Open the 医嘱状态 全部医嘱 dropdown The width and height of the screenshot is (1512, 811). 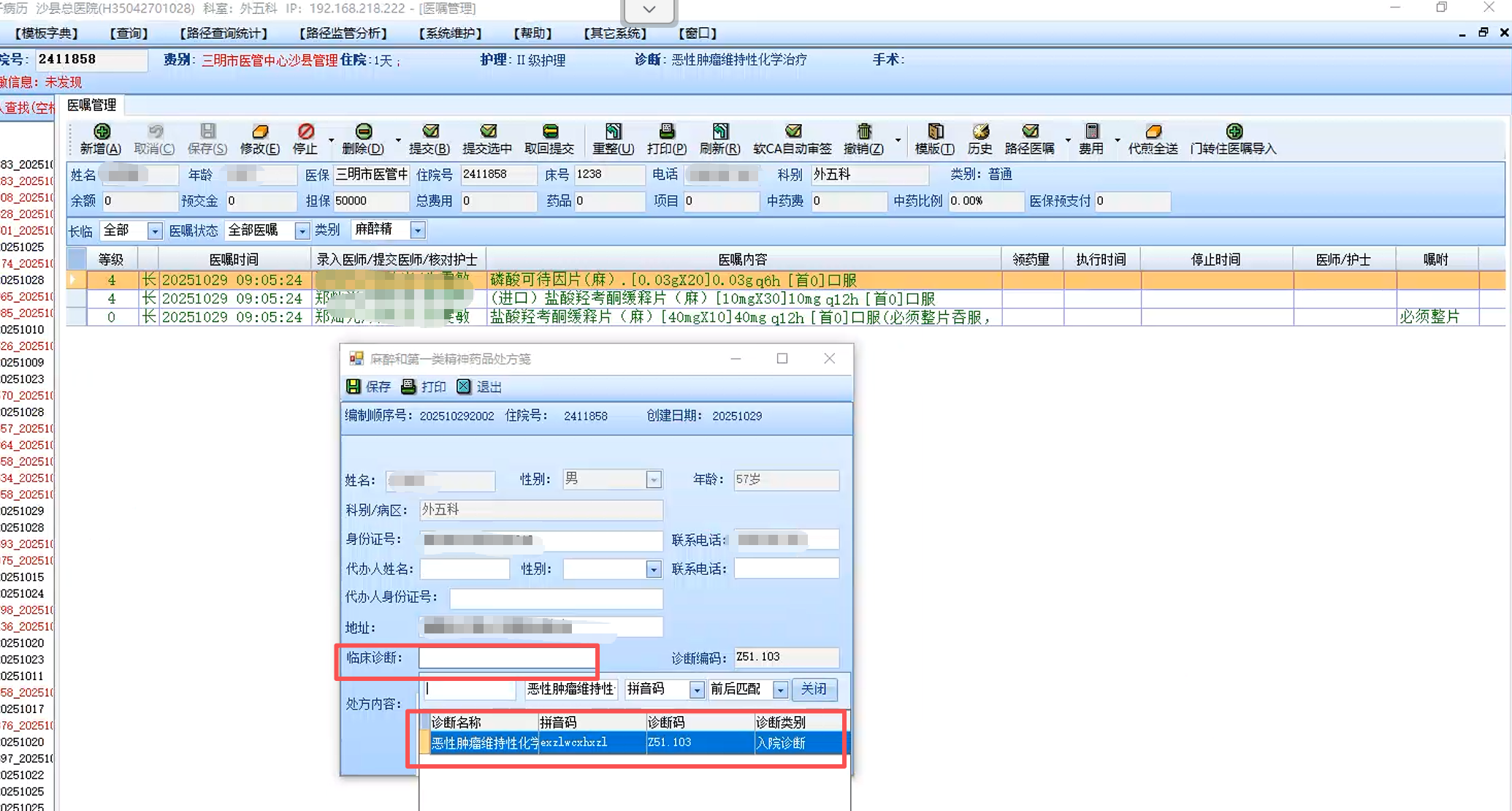pyautogui.click(x=302, y=231)
